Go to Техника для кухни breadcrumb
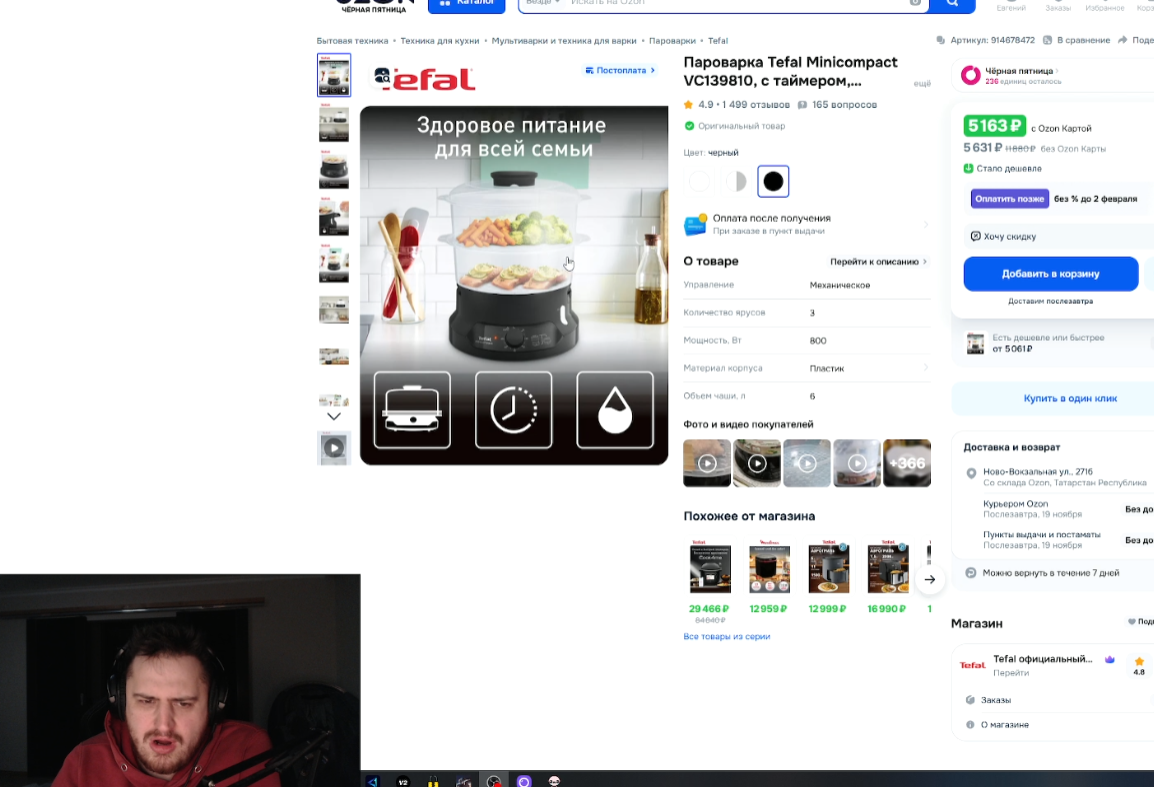 click(x=439, y=40)
